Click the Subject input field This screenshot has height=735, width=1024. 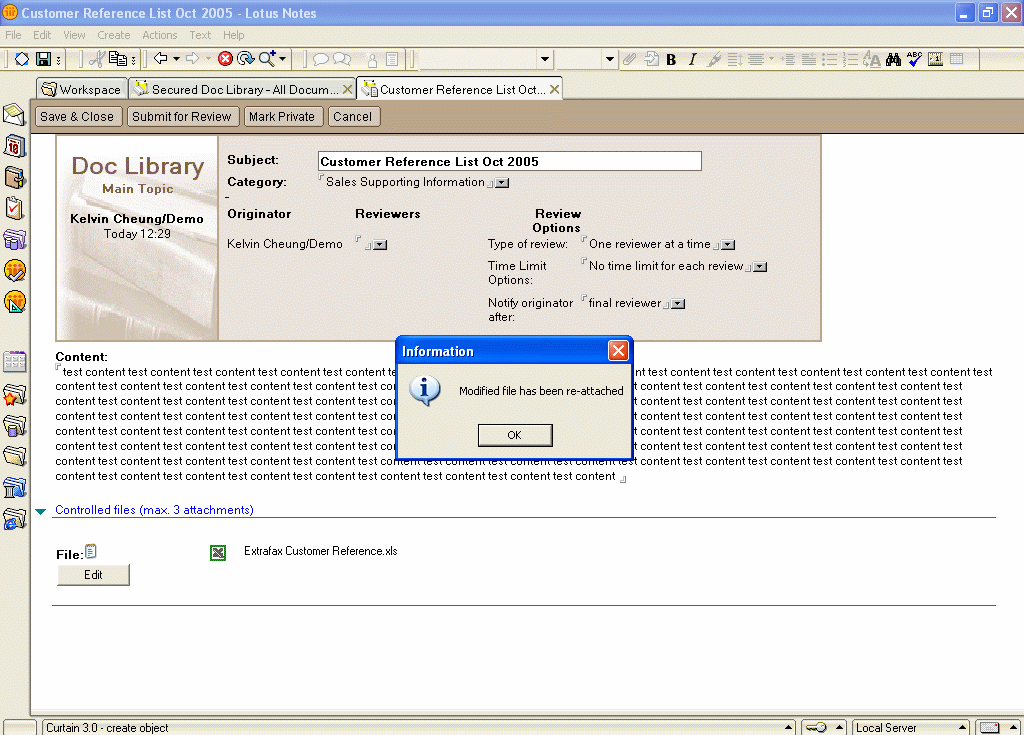509,162
